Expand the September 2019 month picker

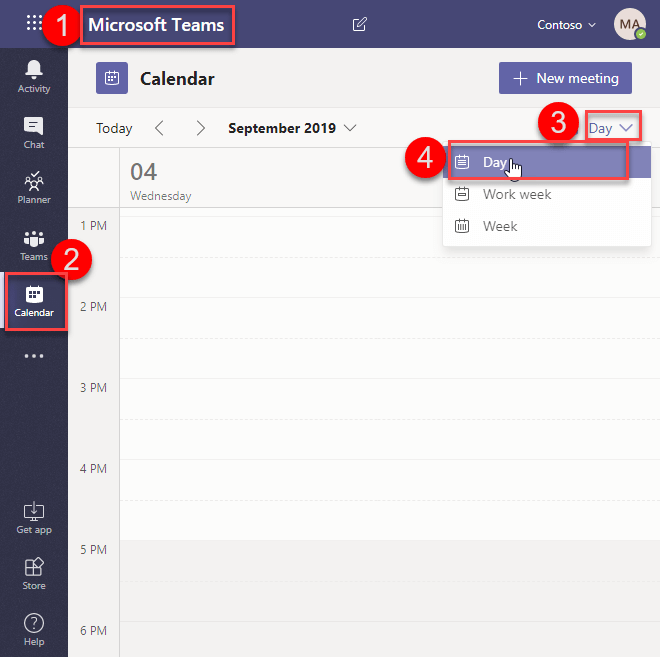[291, 128]
